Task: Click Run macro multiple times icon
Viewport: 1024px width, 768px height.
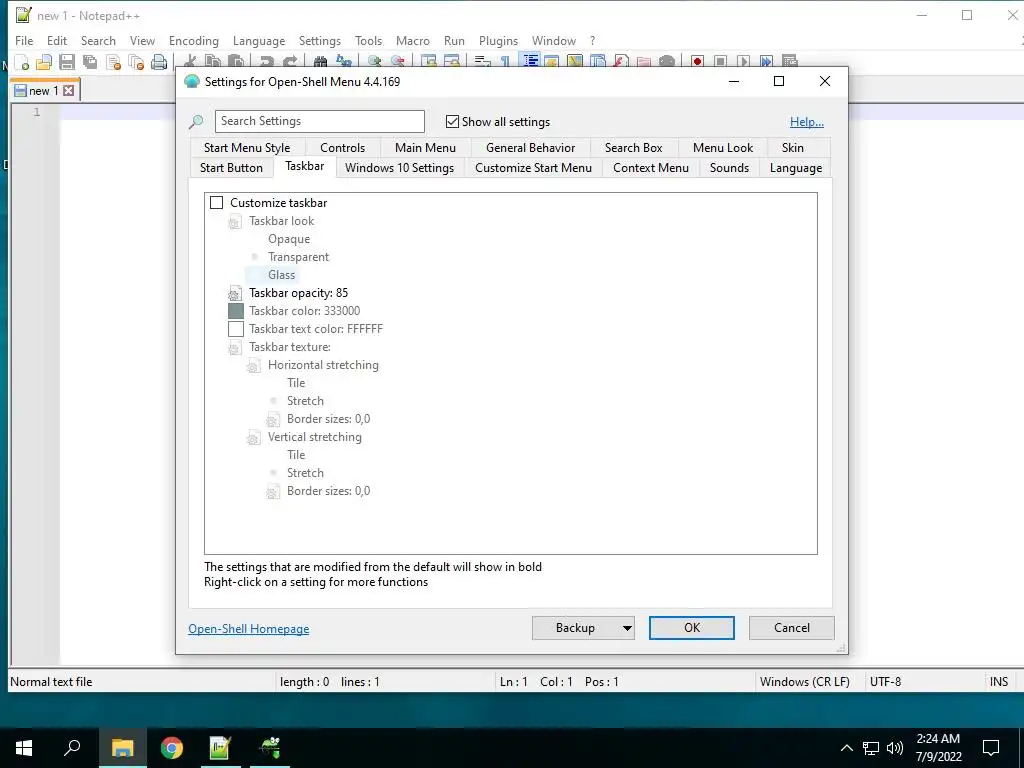Action: [766, 61]
